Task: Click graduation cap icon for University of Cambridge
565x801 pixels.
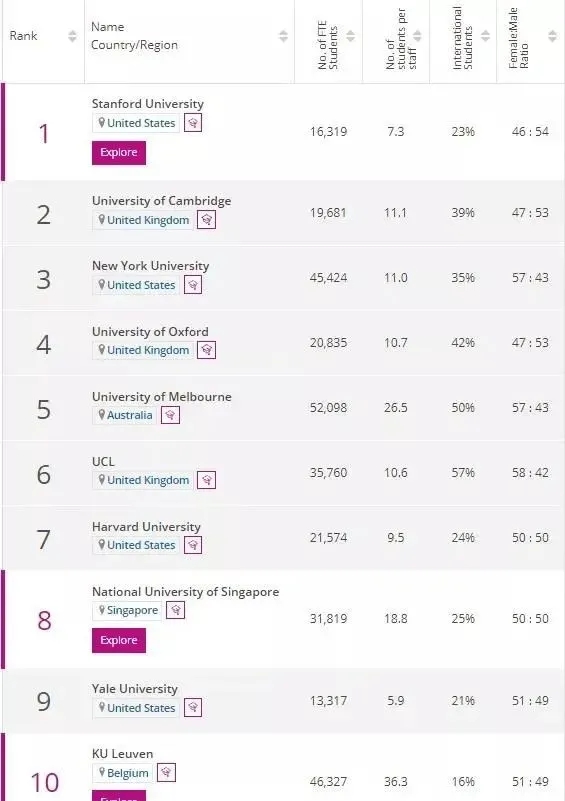Action: [206, 220]
